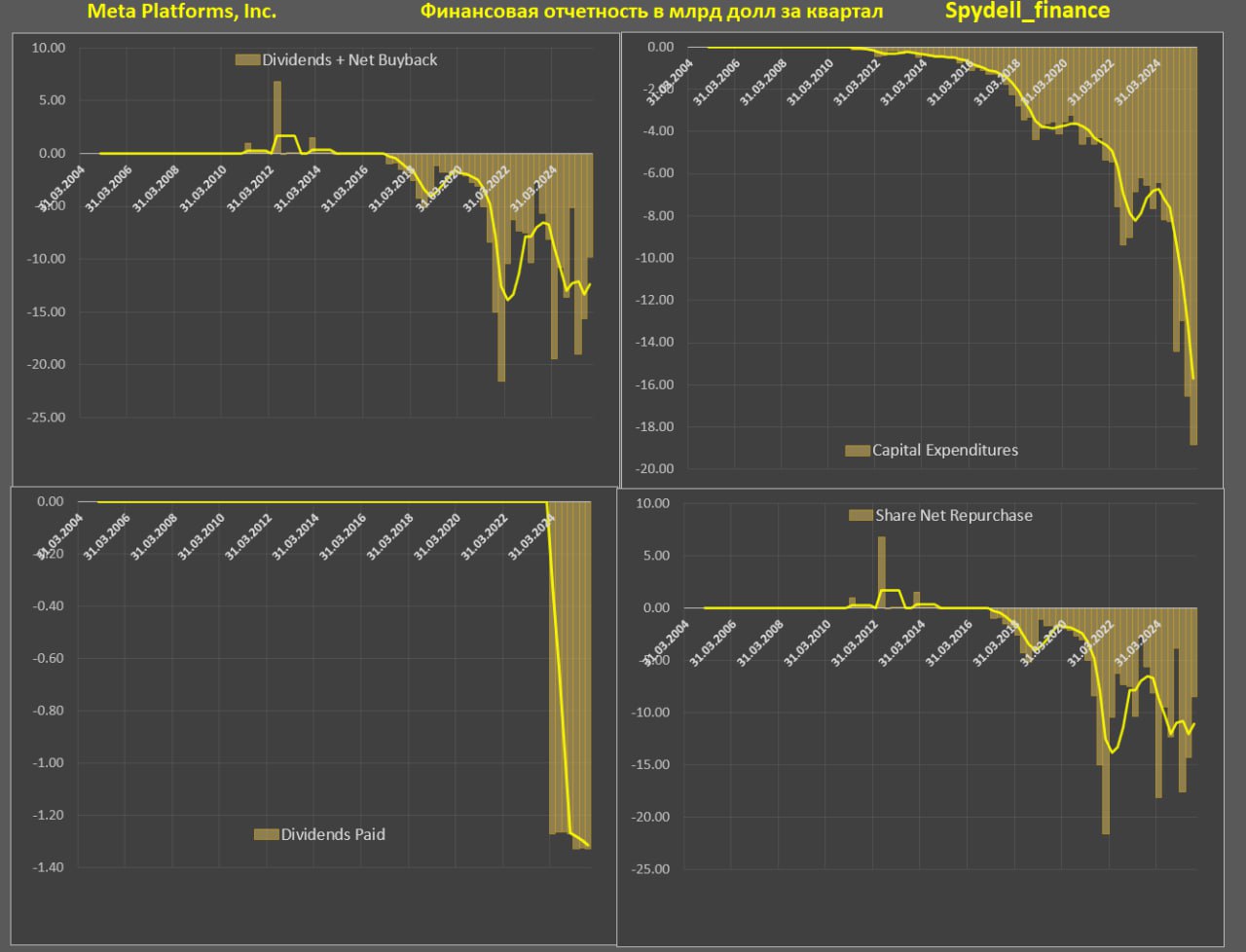Click 10.00 axis label in Share Net Repurchase chart
This screenshot has height=952, width=1246.
[x=650, y=503]
